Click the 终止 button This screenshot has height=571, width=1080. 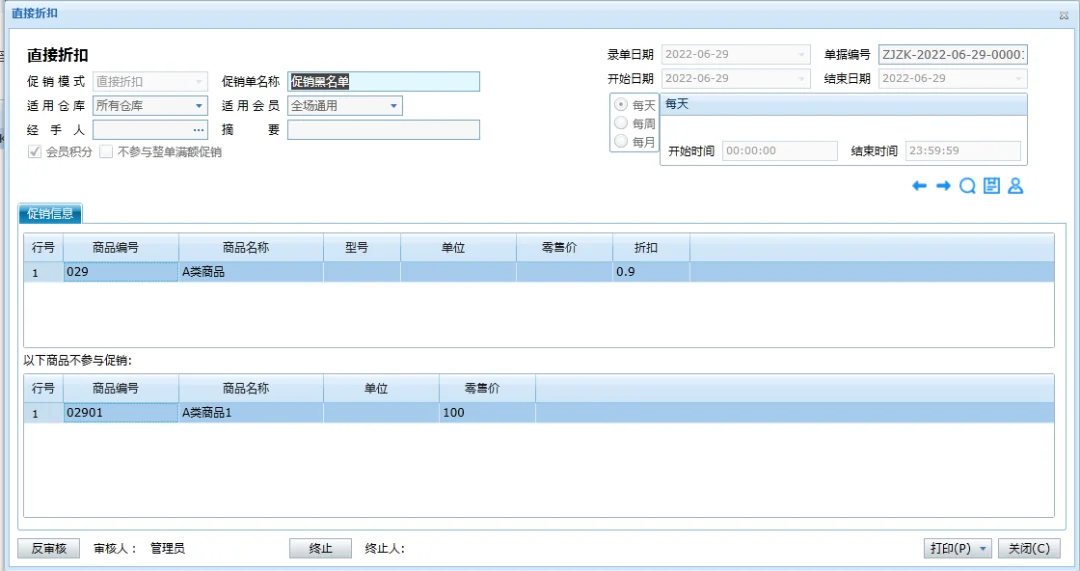pos(320,548)
